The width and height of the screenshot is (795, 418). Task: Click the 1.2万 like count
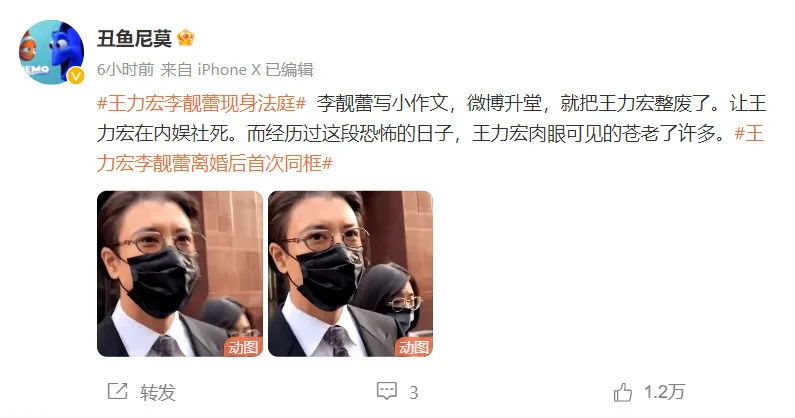tap(664, 392)
